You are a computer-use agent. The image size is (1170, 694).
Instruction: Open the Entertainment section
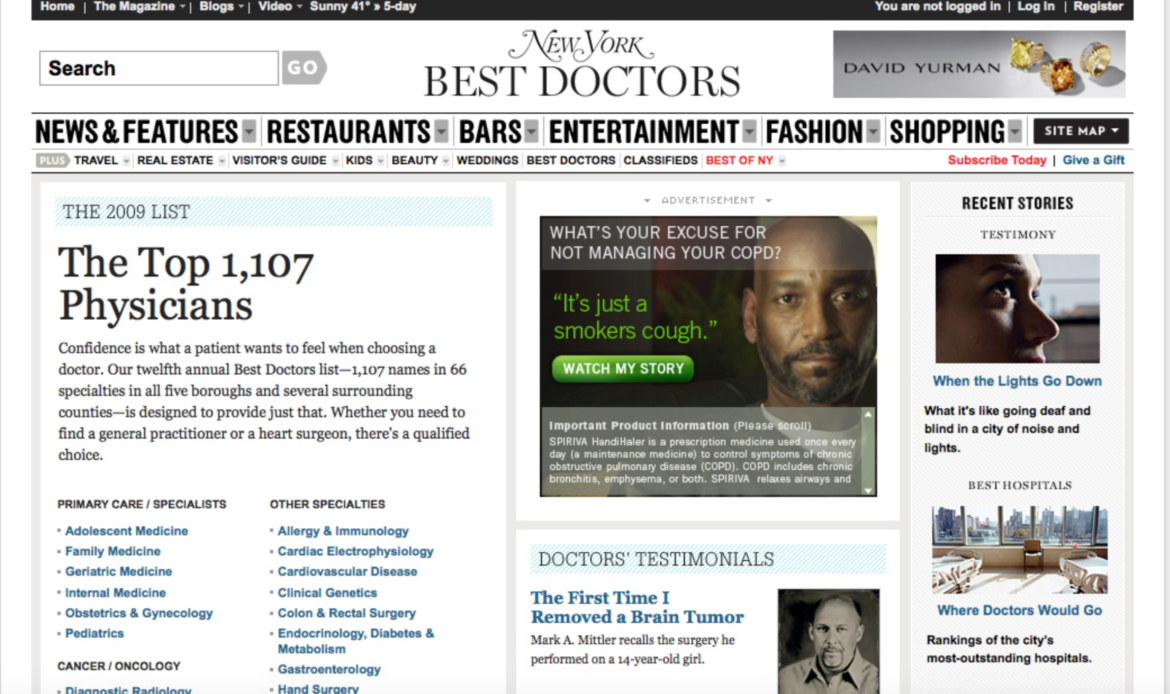click(x=644, y=132)
